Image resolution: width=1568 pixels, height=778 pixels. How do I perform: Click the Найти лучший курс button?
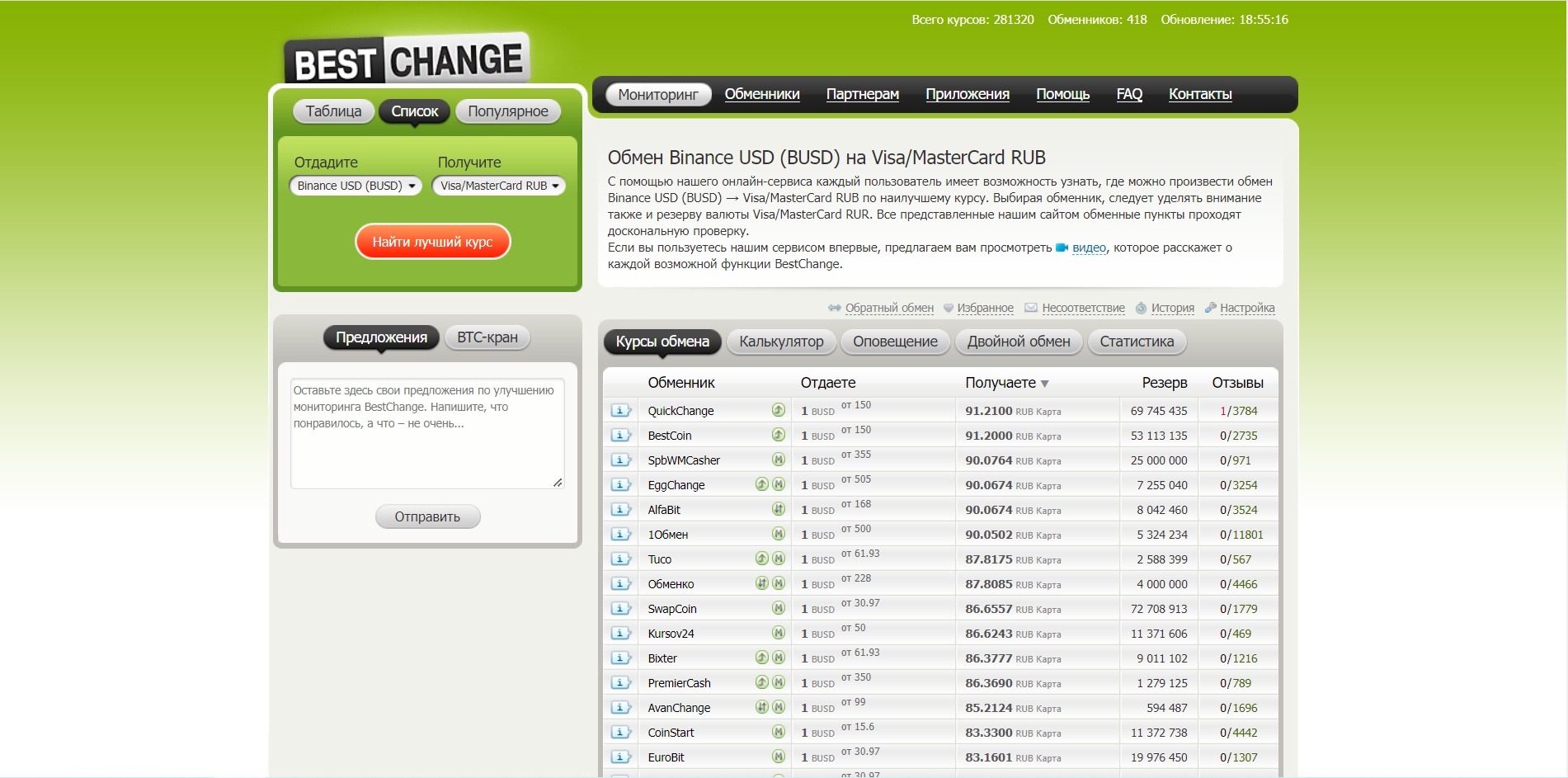click(432, 242)
